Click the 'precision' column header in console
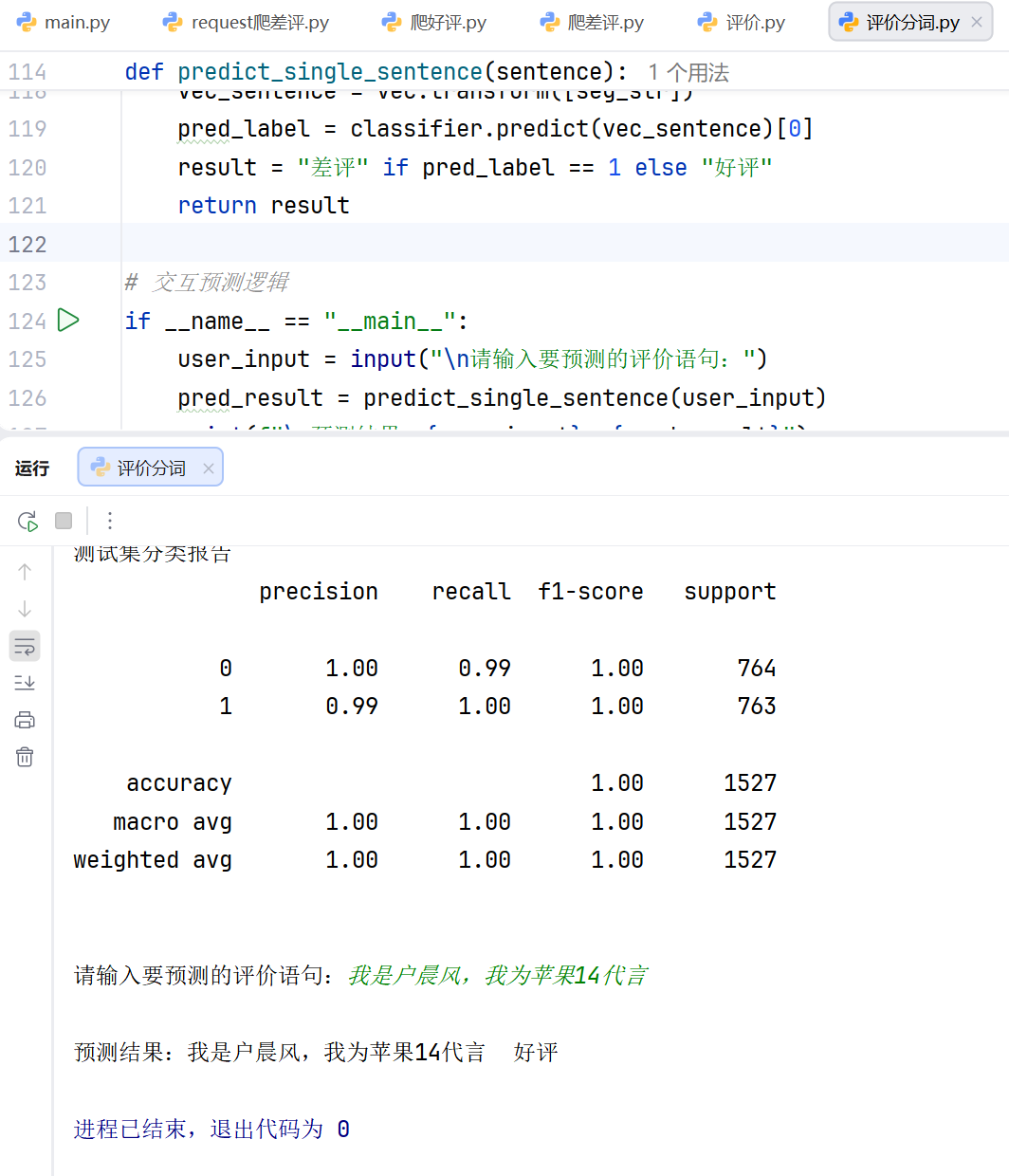This screenshot has height=1176, width=1009. 319,592
